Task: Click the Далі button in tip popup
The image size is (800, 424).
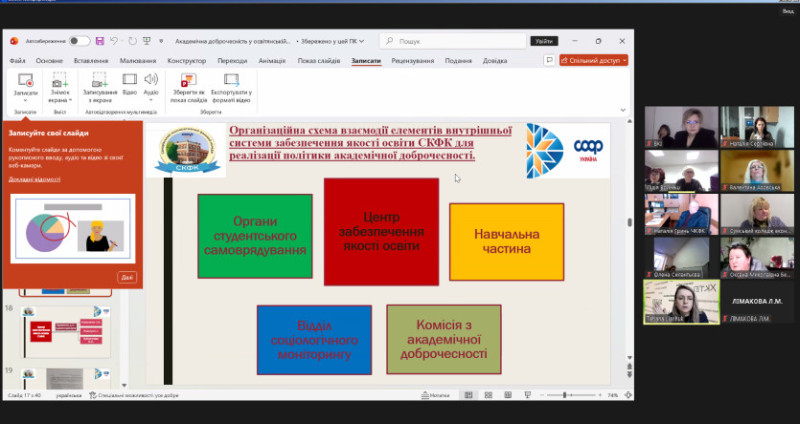Action: coord(127,277)
